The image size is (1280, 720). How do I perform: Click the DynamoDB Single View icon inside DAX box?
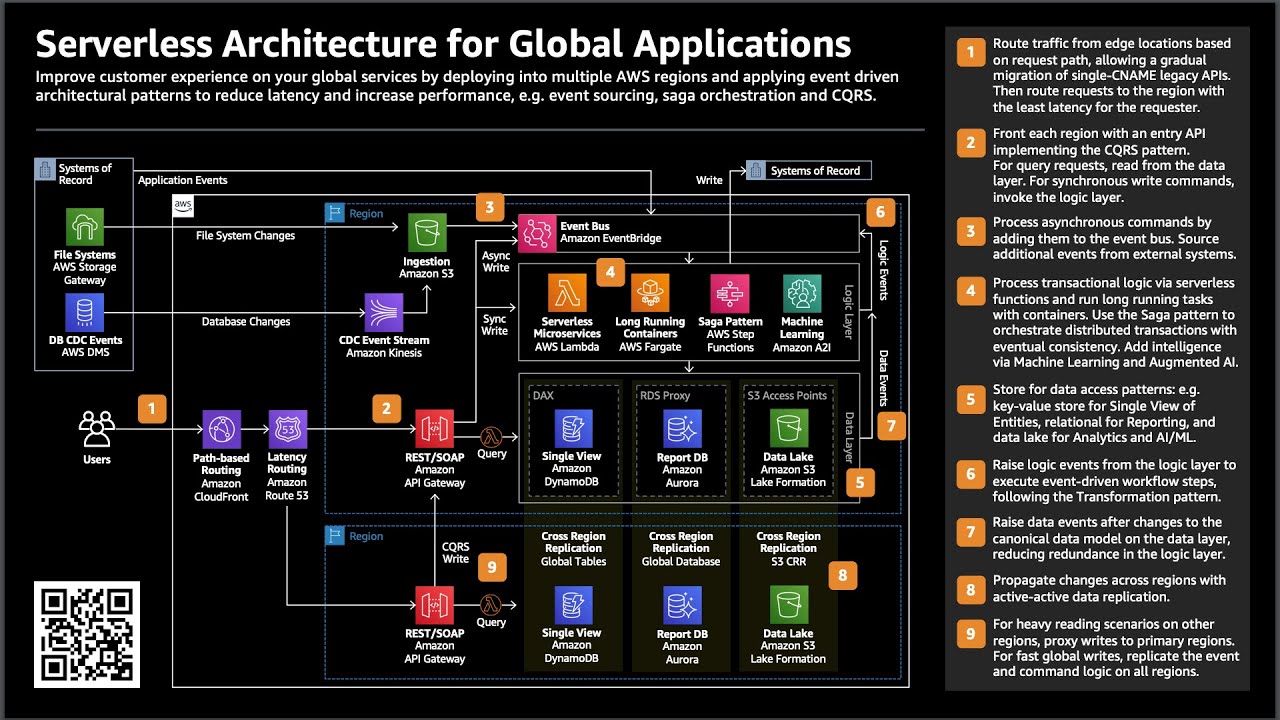[x=573, y=429]
